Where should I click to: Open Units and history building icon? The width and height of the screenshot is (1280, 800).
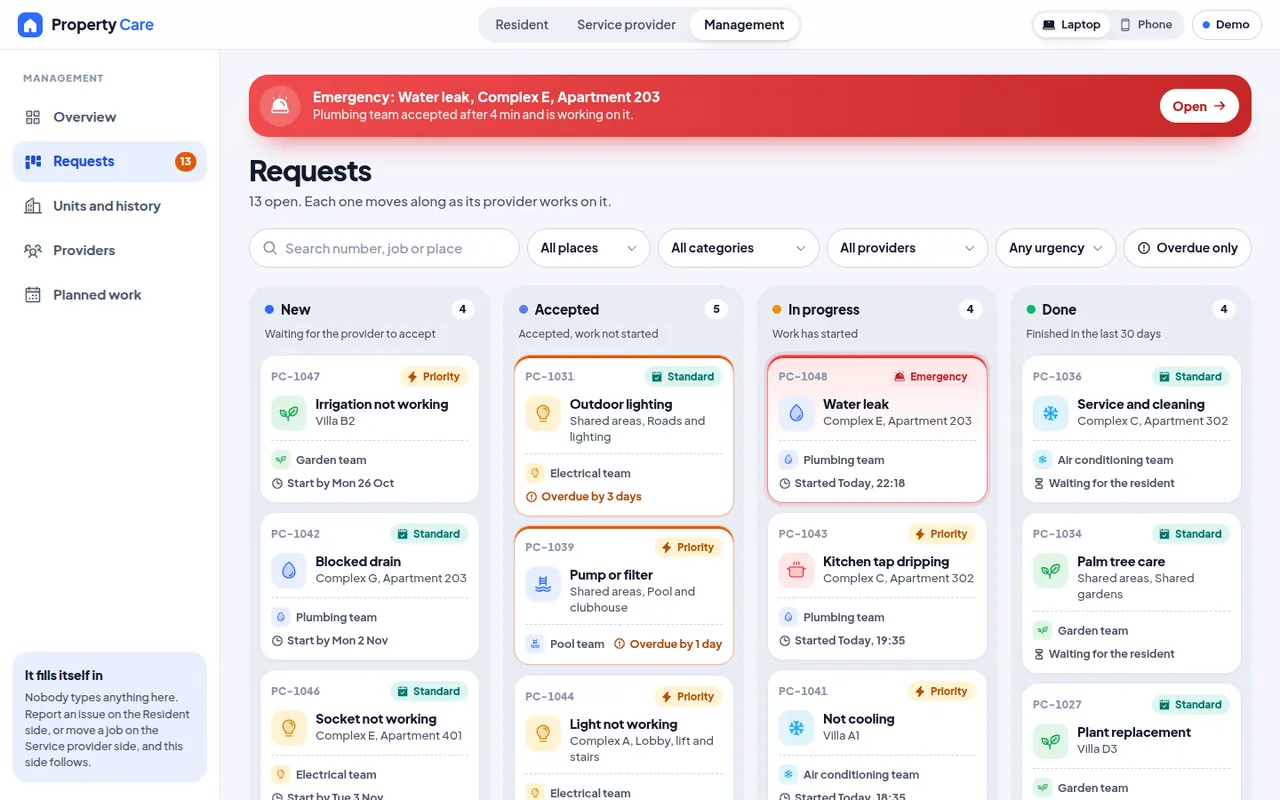click(33, 206)
